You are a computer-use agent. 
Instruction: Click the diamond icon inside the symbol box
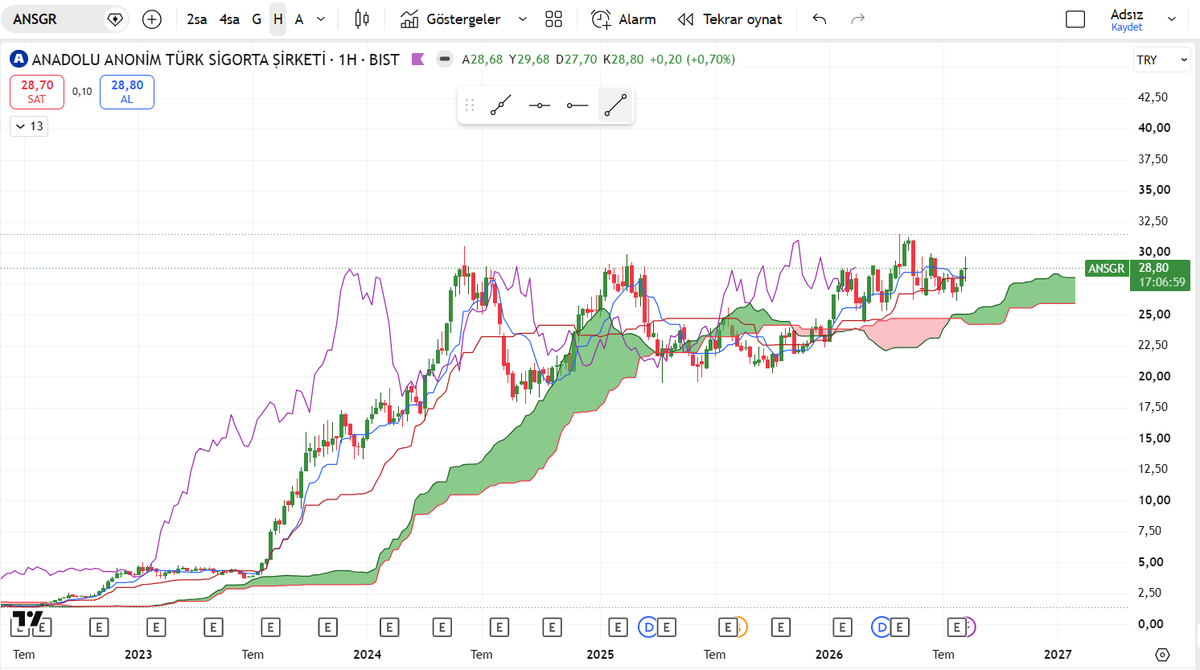pos(115,19)
